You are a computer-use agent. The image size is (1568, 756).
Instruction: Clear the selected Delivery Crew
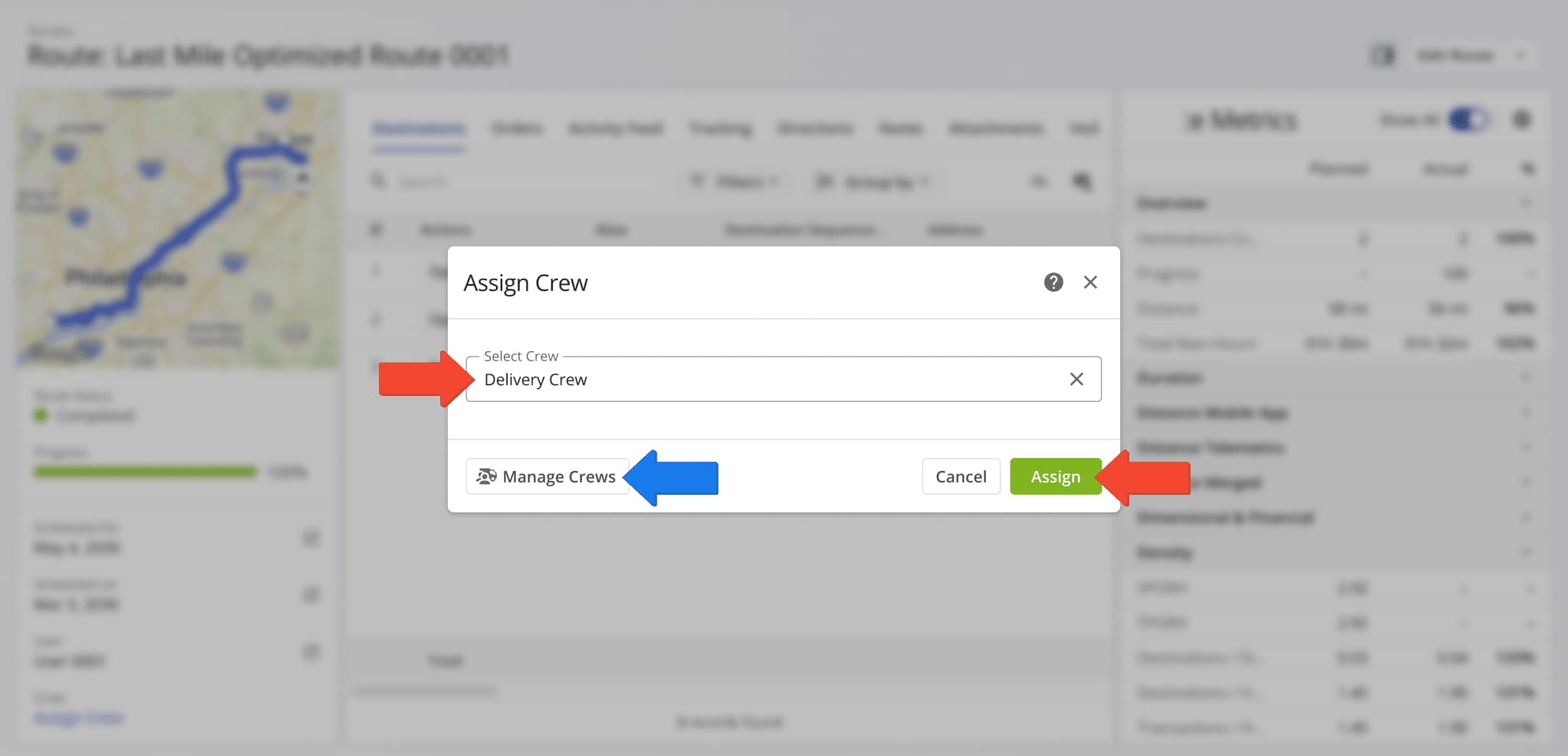click(1076, 379)
